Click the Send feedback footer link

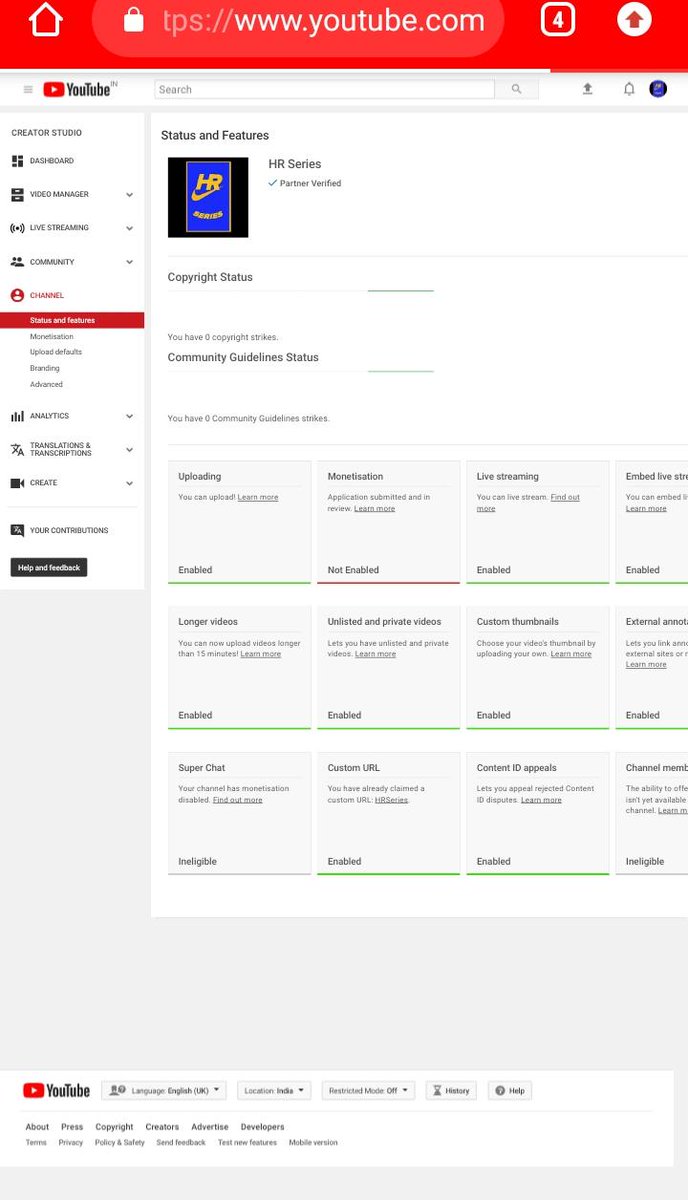coord(181,1143)
